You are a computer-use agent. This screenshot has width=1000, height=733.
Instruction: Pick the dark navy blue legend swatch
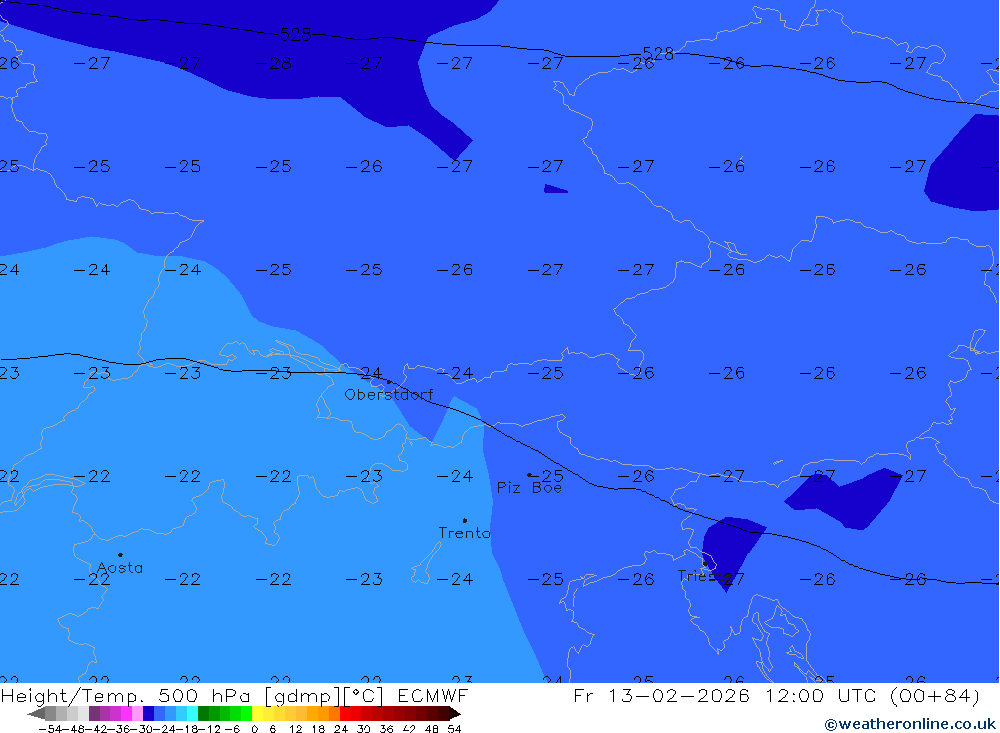148,714
